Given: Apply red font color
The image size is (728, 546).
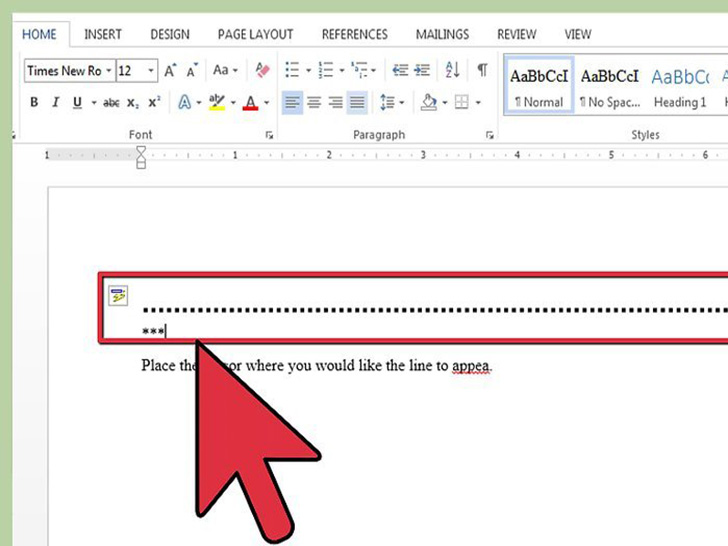Looking at the screenshot, I should point(250,102).
